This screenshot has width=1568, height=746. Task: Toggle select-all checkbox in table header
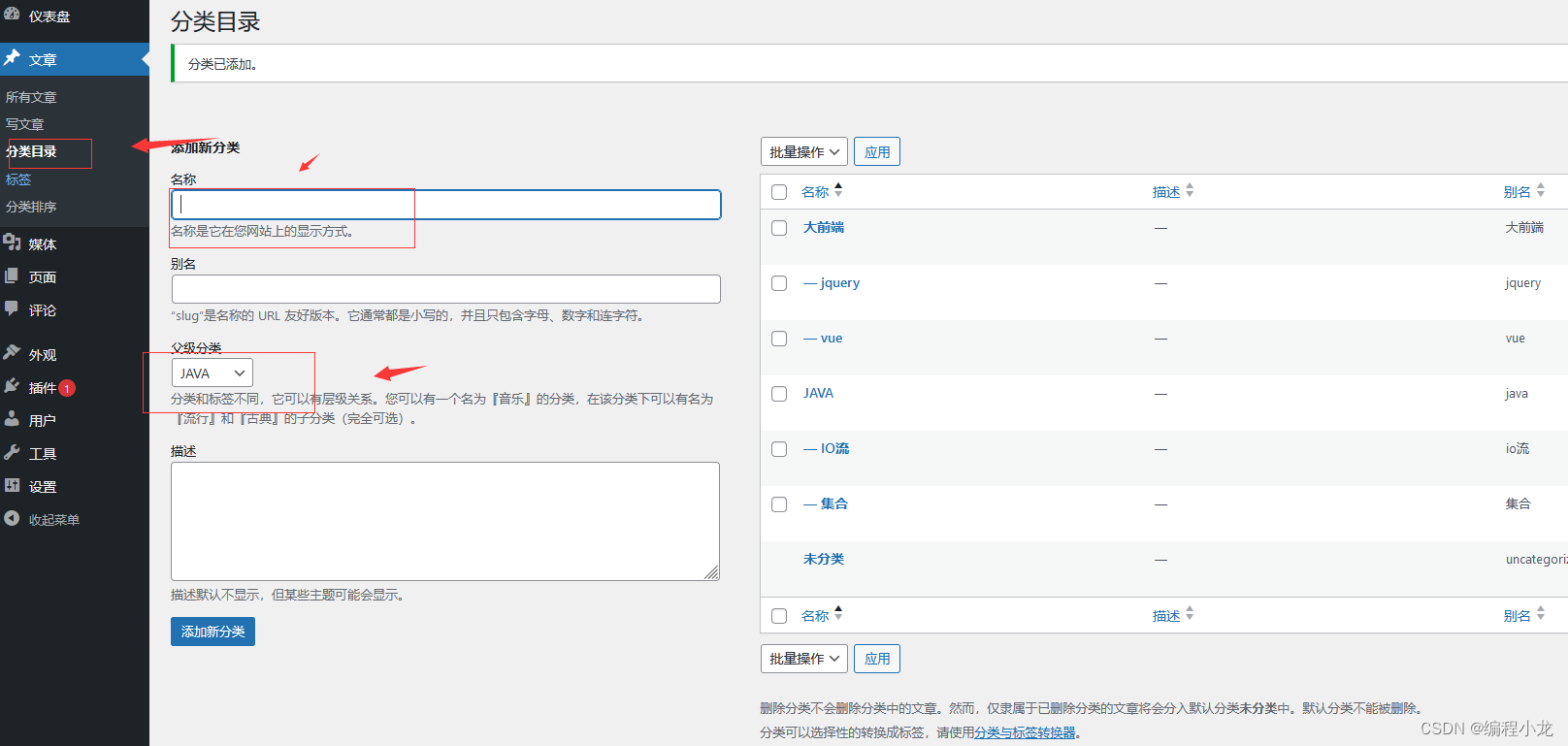tap(779, 192)
